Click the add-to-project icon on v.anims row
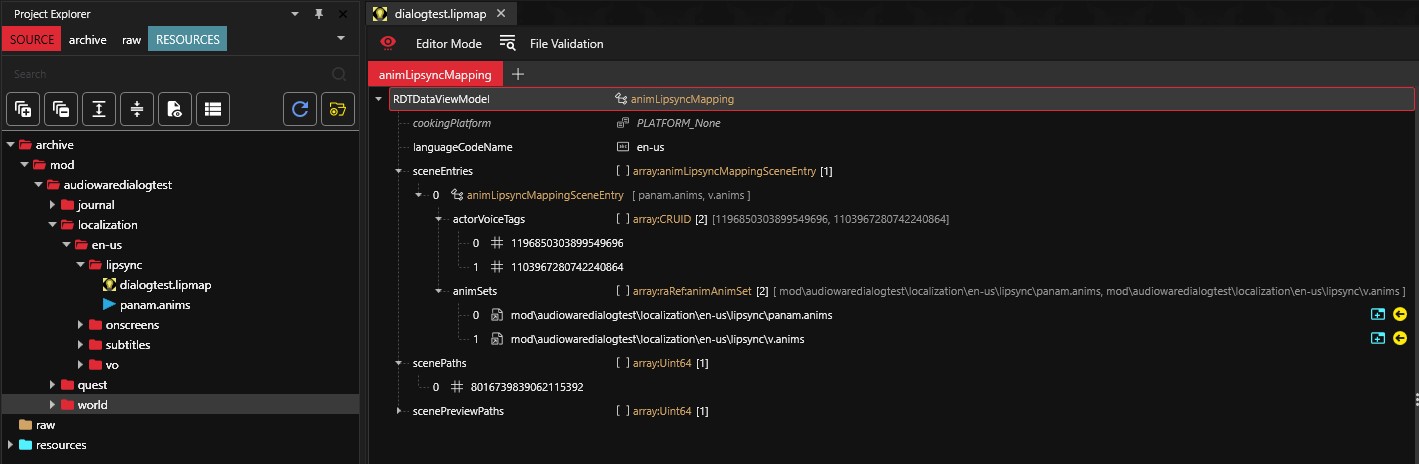 1377,339
